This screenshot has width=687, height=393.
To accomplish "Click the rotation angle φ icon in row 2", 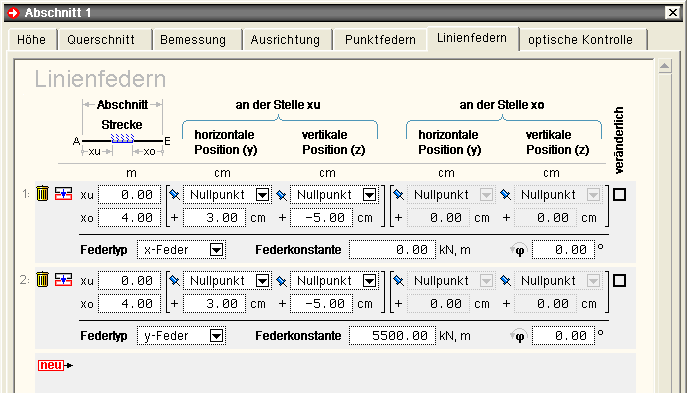I will pos(519,336).
